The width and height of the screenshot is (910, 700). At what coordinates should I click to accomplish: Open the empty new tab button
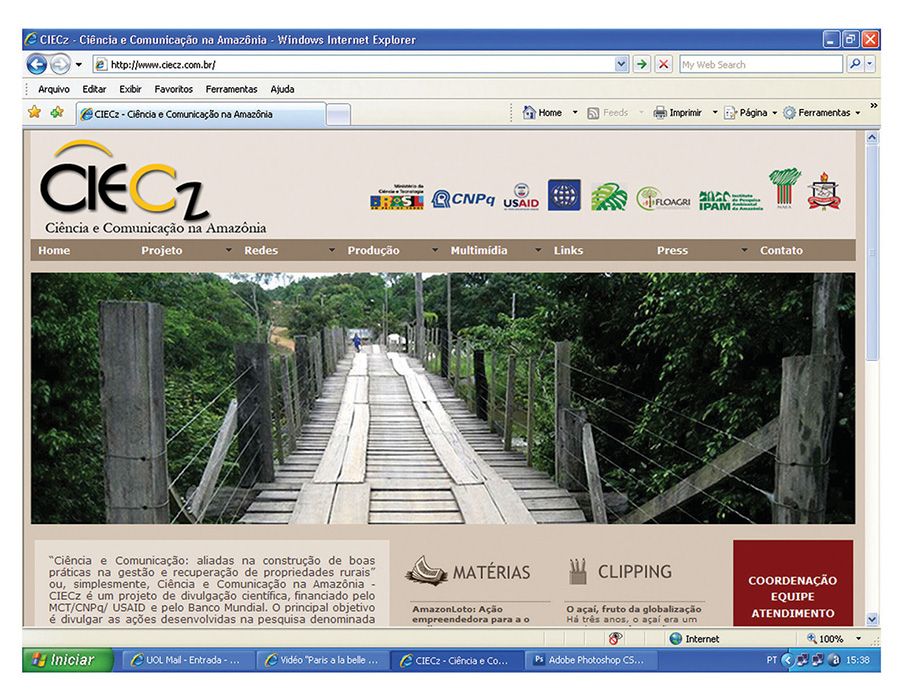(x=338, y=114)
